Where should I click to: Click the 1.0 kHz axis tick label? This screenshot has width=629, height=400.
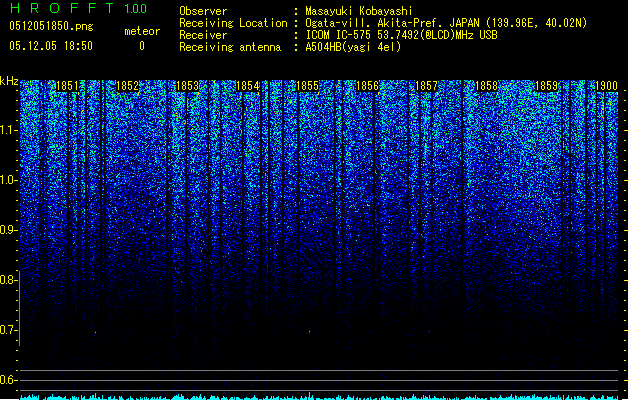[x=8, y=180]
